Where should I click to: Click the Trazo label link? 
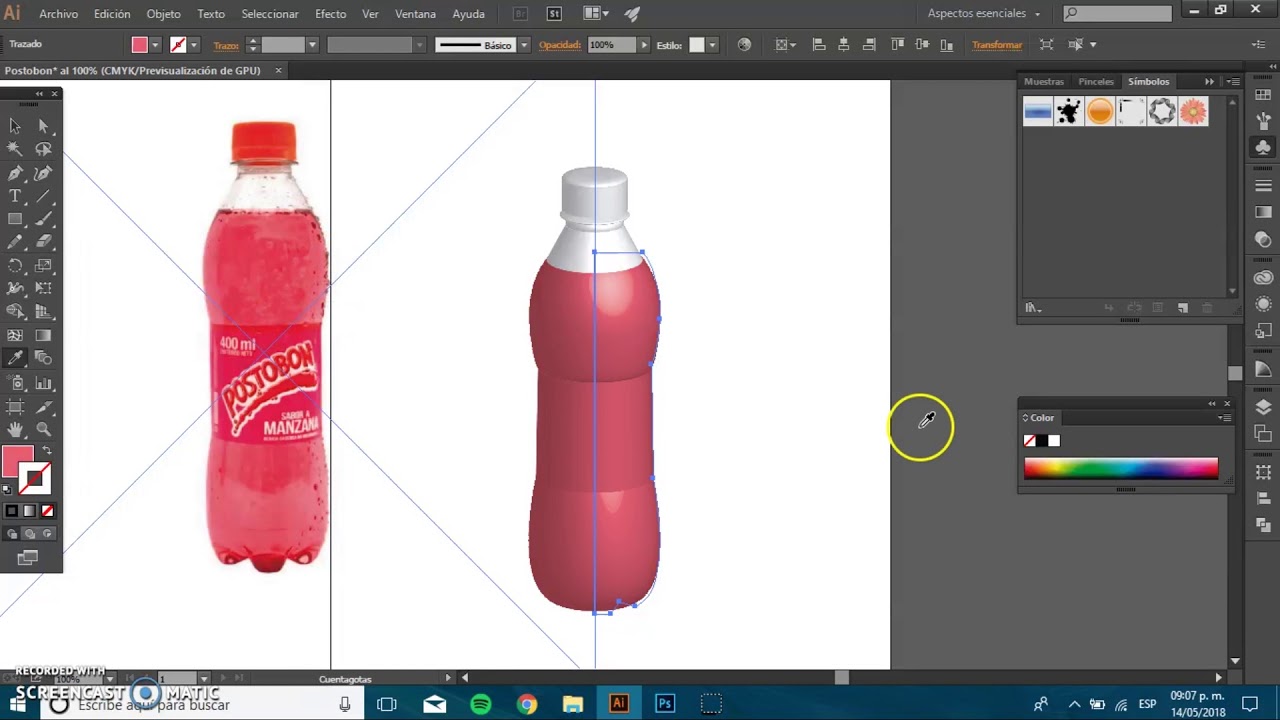click(226, 45)
